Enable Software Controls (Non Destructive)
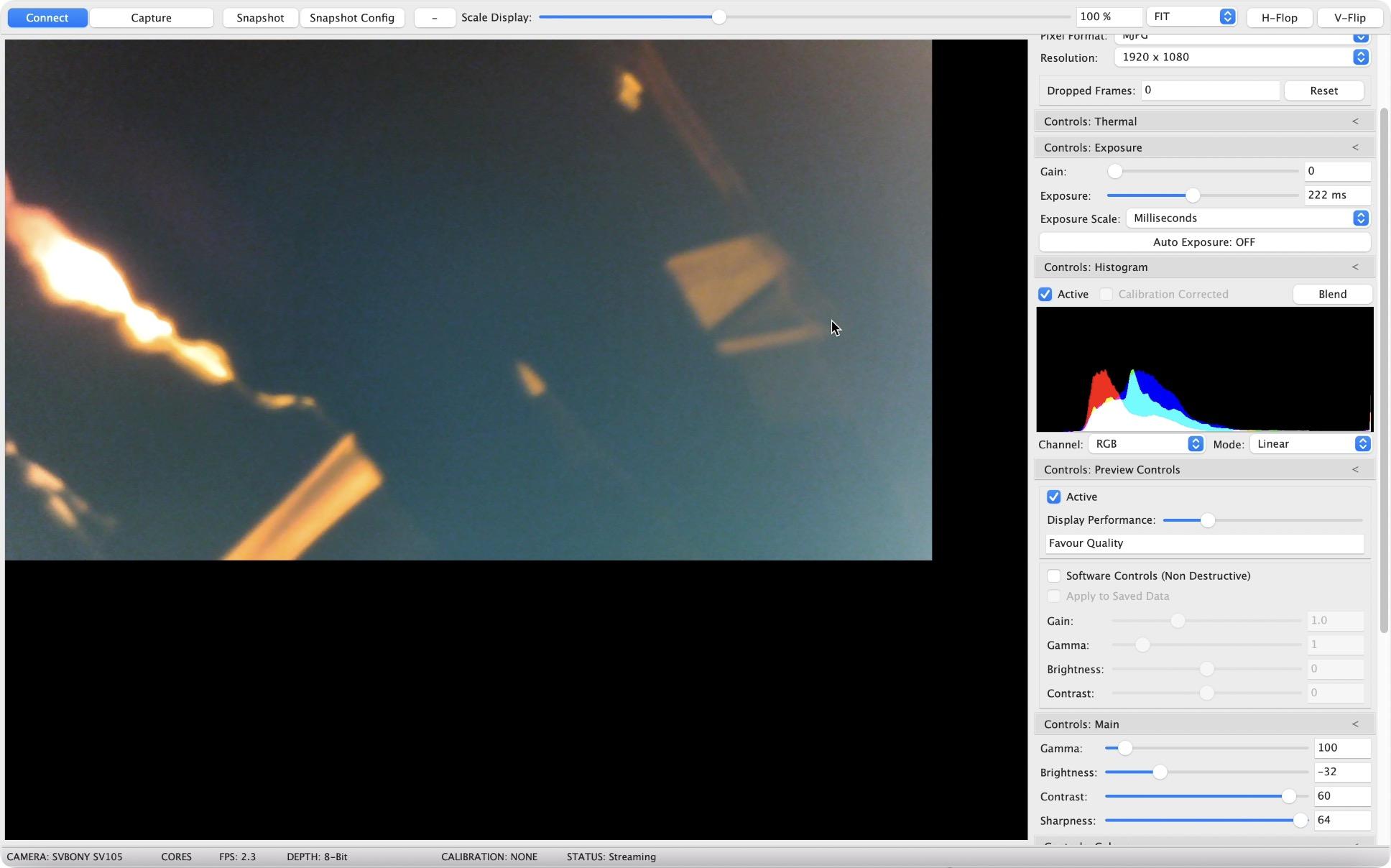This screenshot has height=868, width=1391. click(1054, 576)
